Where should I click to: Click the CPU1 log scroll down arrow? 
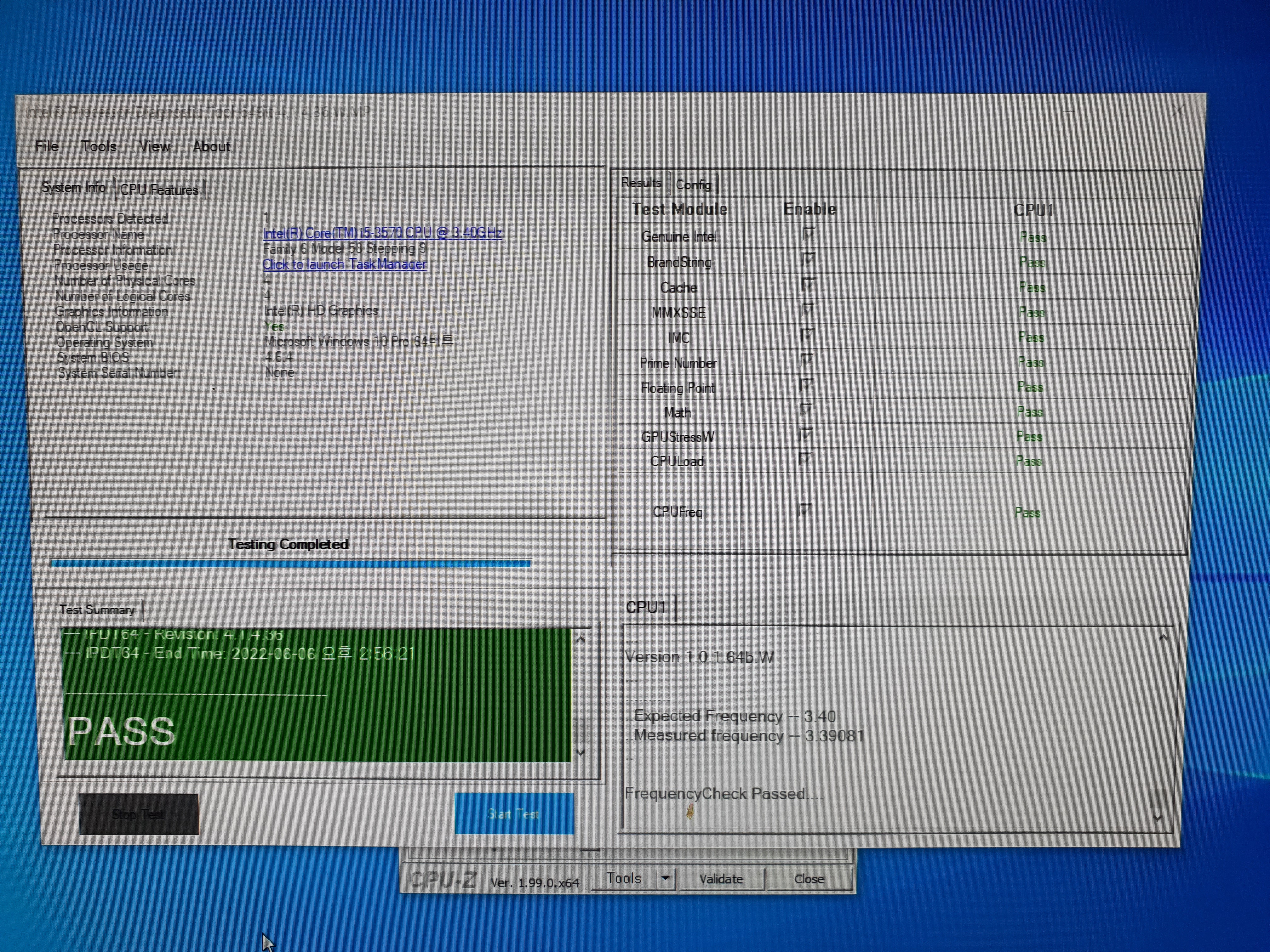[x=1158, y=818]
